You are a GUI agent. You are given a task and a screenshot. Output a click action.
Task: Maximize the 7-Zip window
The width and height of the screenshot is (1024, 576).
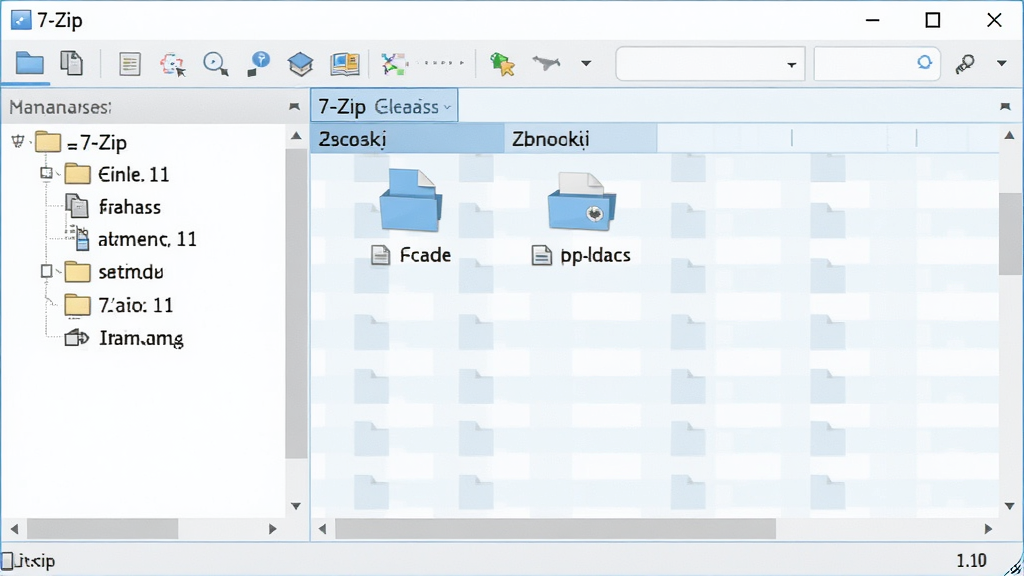[933, 20]
